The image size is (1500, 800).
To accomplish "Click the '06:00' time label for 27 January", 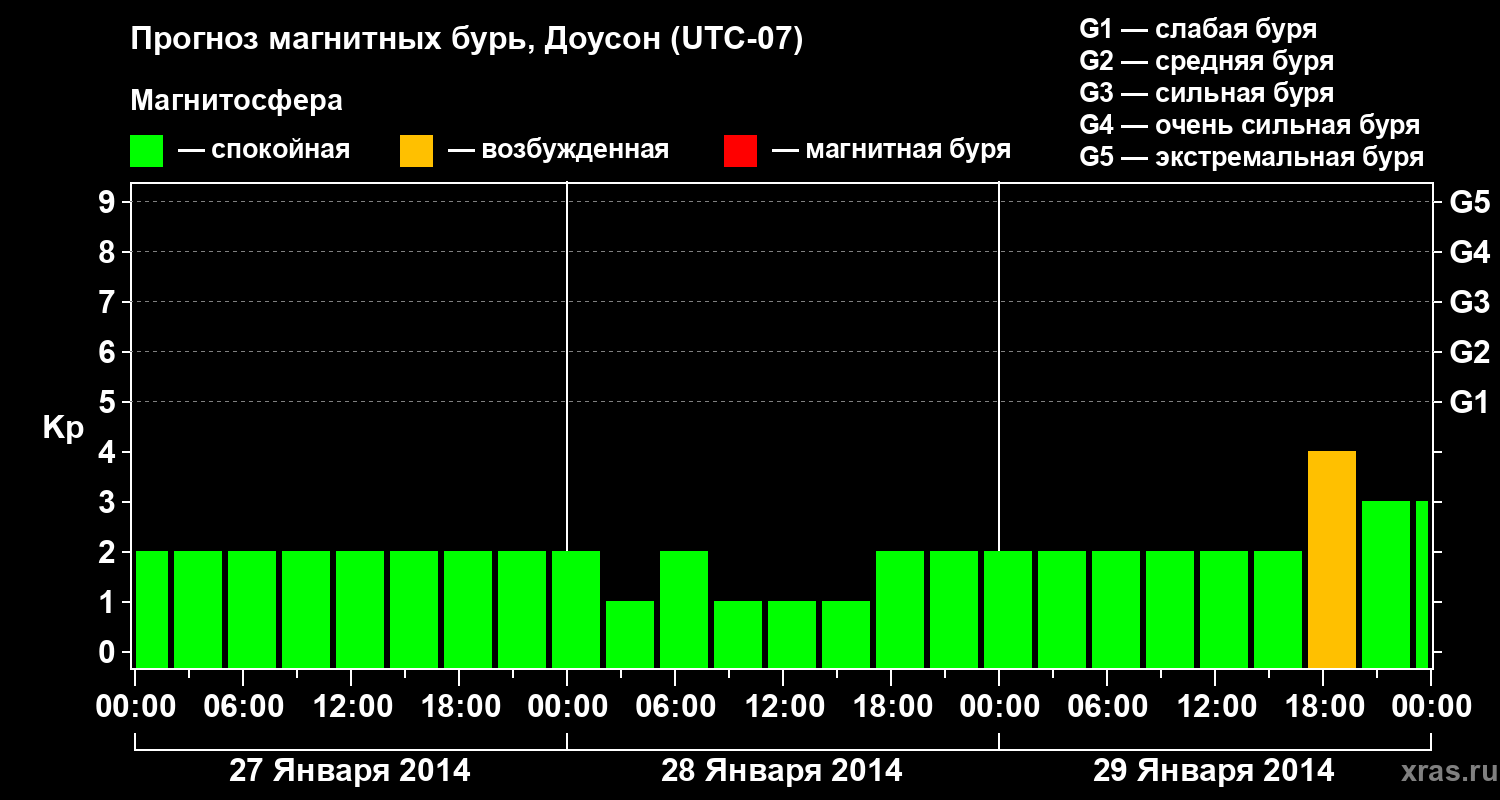I will point(243,707).
